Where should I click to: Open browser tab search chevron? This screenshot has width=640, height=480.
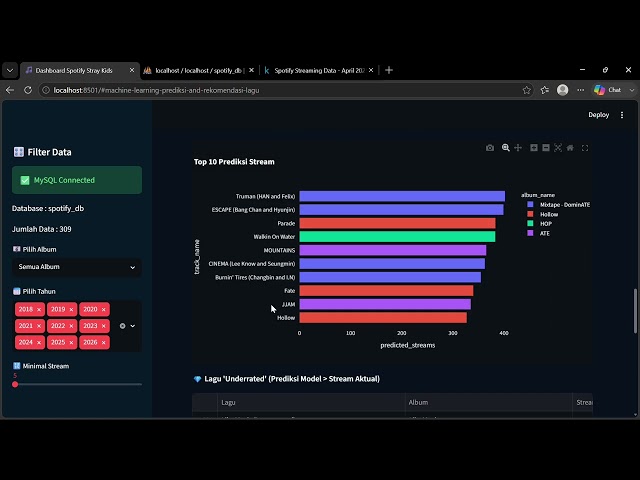click(x=10, y=70)
